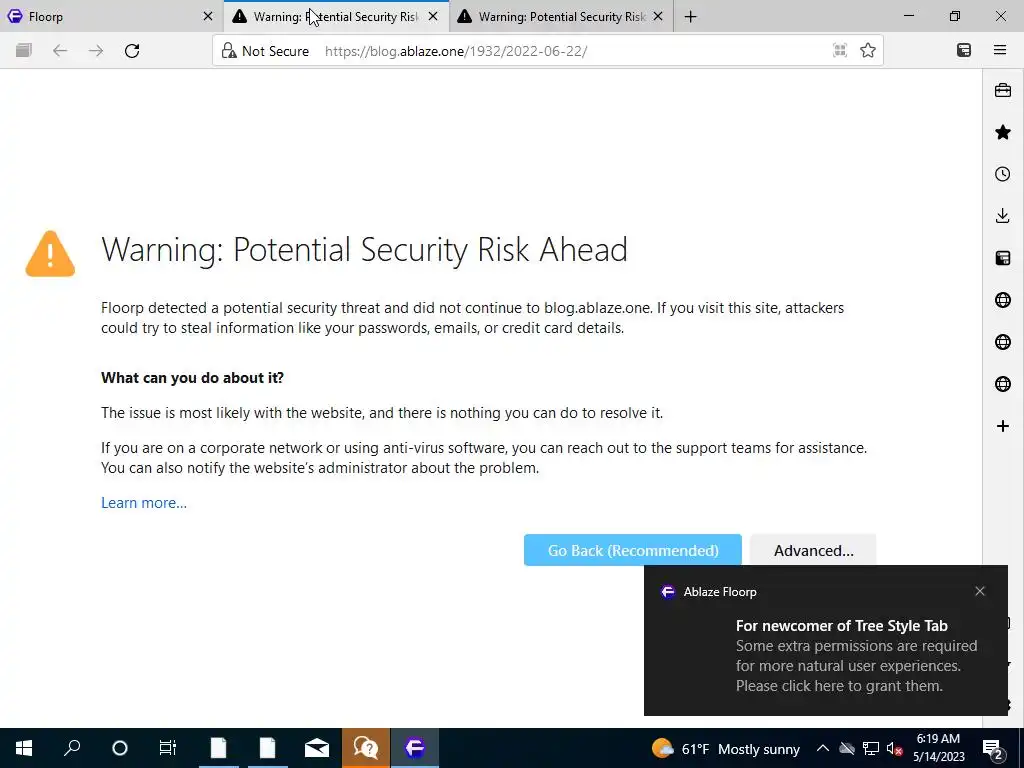Toggle the sidebar button in toolbar
The height and width of the screenshot is (768, 1024).
click(964, 50)
